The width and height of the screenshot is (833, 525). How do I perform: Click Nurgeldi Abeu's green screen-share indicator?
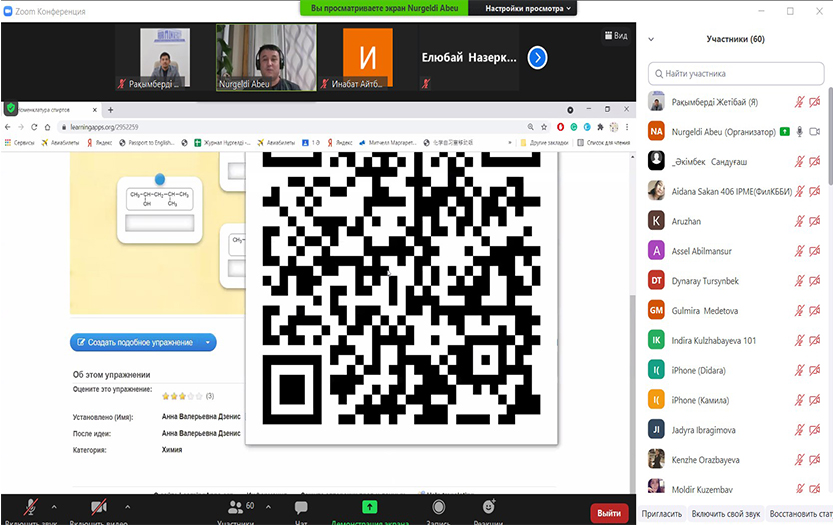[785, 132]
